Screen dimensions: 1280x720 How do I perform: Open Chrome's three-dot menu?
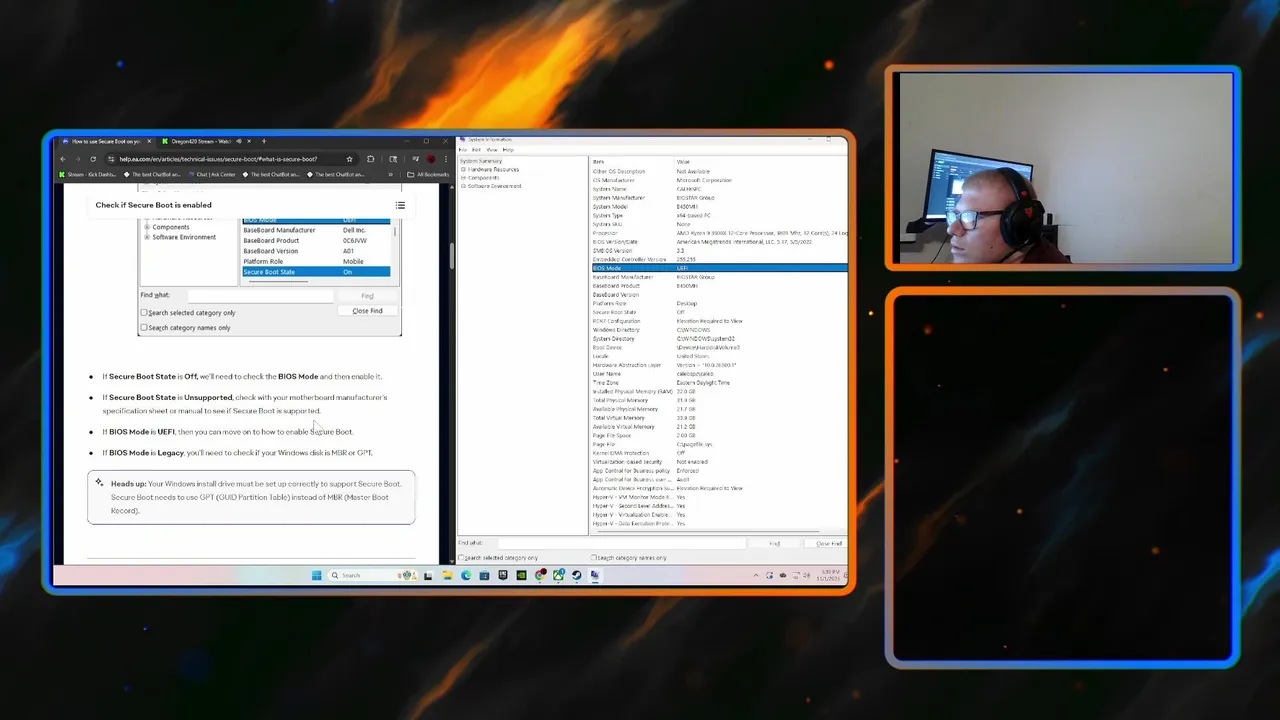pyautogui.click(x=446, y=159)
